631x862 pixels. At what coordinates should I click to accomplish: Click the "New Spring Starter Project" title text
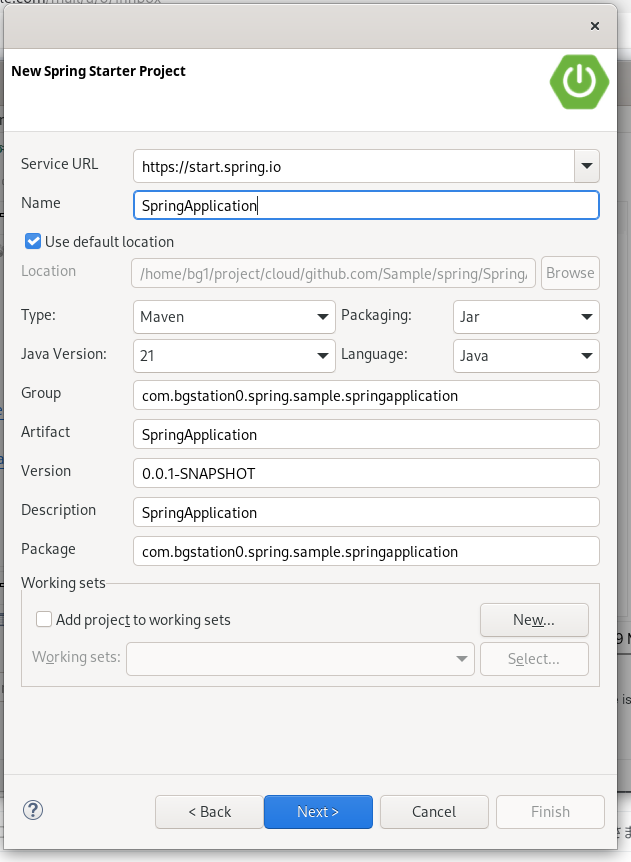coord(98,71)
